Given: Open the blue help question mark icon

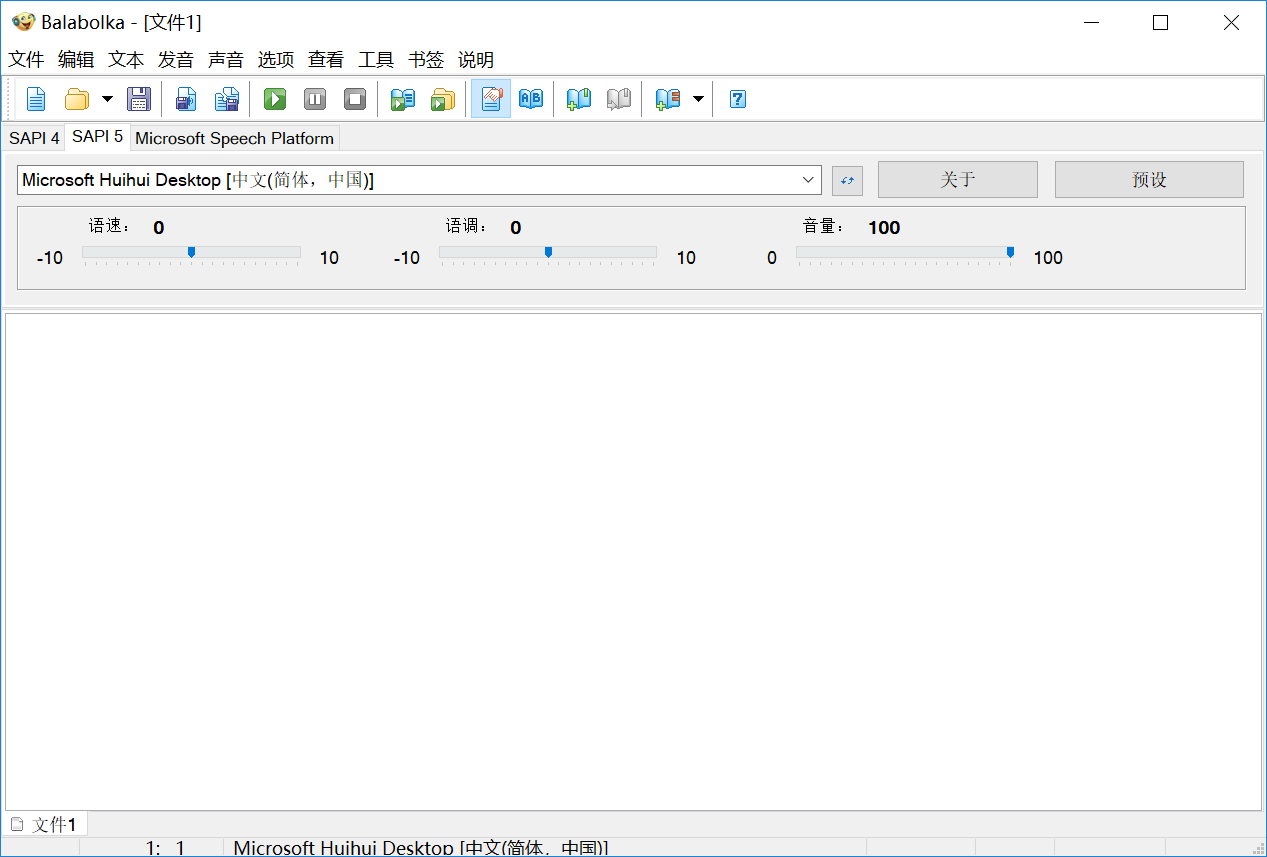Looking at the screenshot, I should [x=738, y=99].
